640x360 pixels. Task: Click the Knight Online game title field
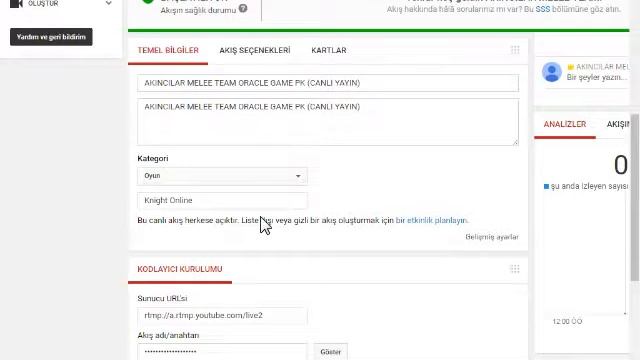(222, 200)
